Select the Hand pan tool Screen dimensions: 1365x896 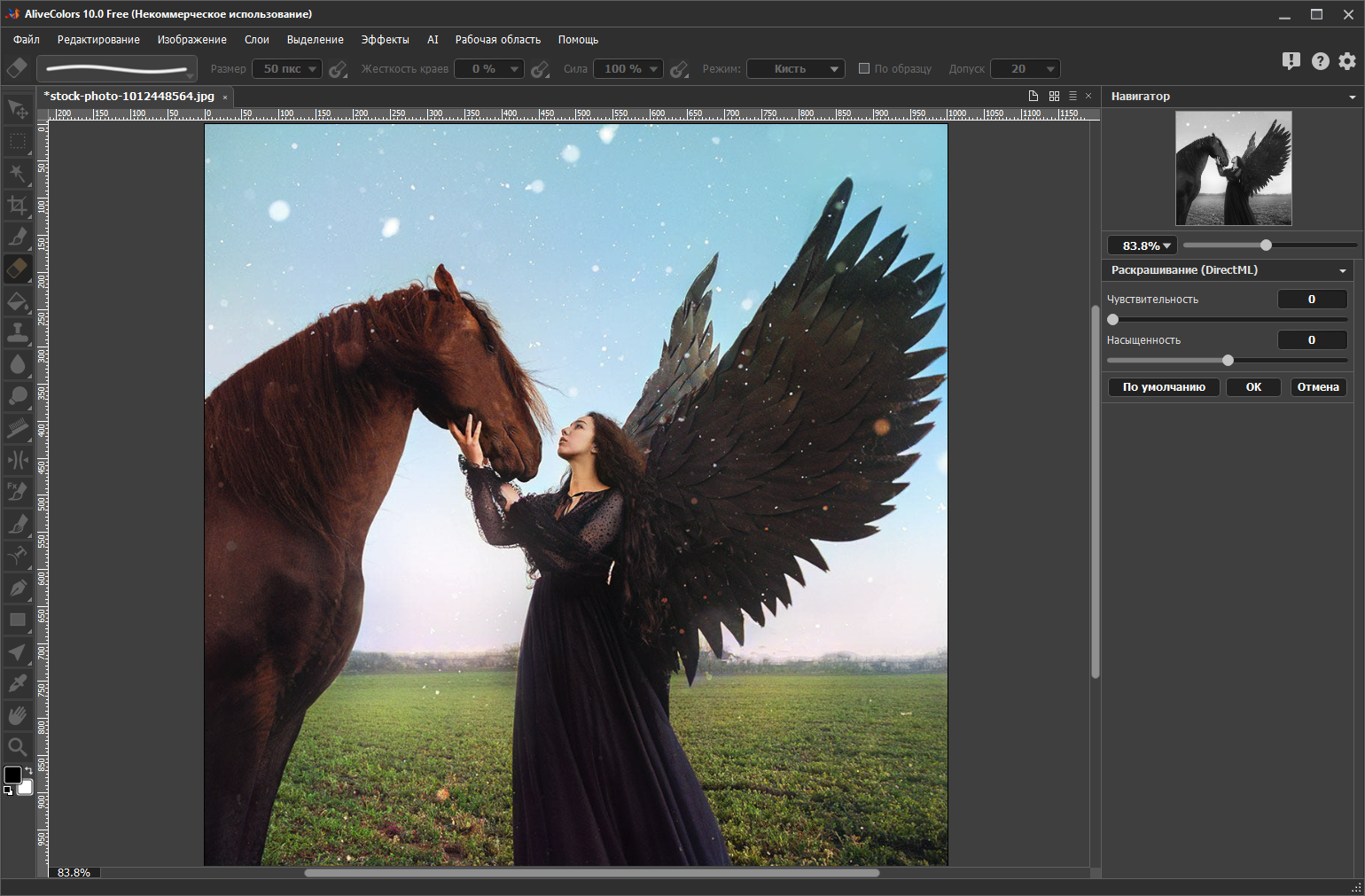17,715
